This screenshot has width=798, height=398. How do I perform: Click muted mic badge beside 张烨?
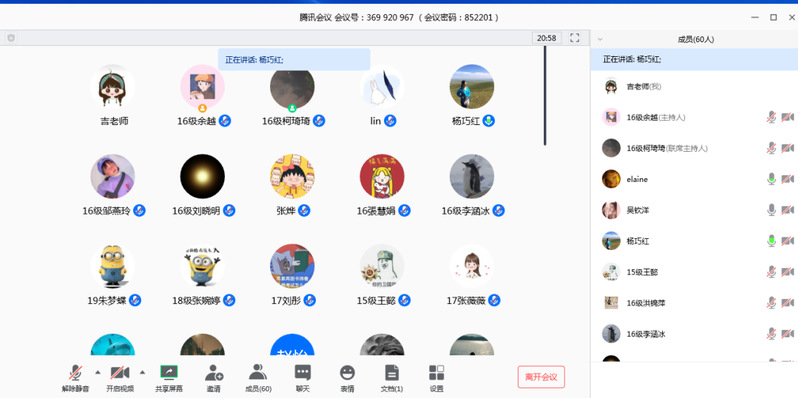[304, 211]
